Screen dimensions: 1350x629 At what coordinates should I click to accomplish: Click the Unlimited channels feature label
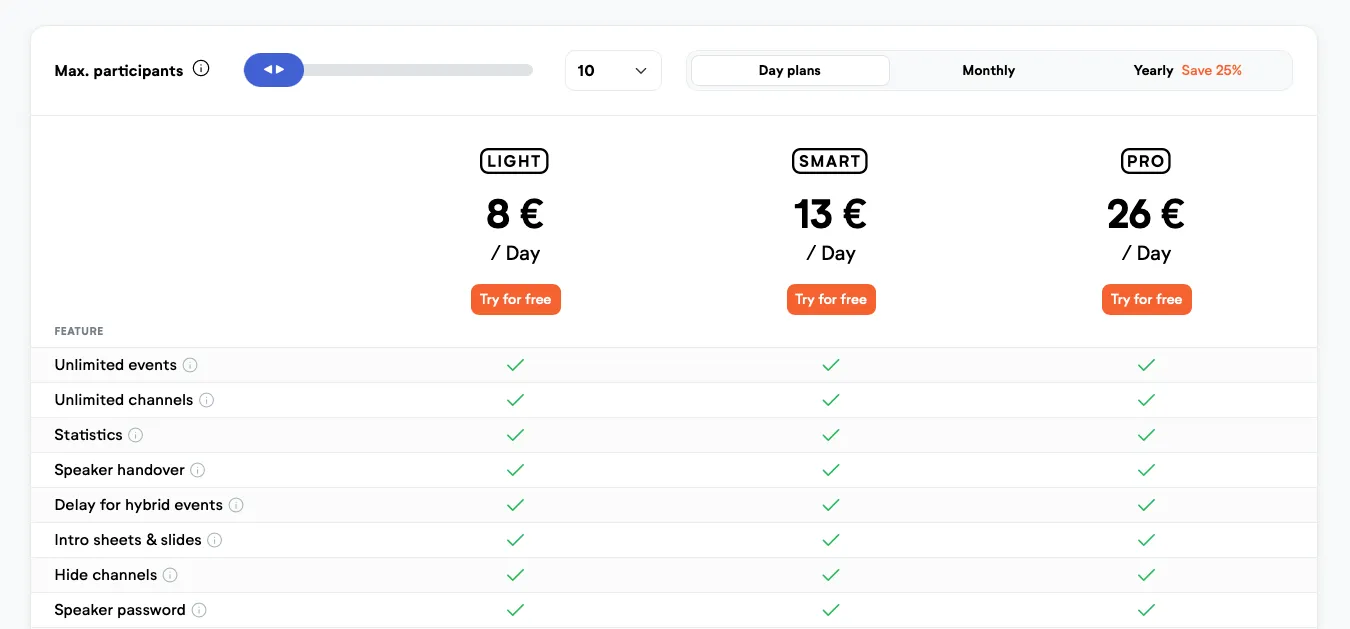coord(124,400)
